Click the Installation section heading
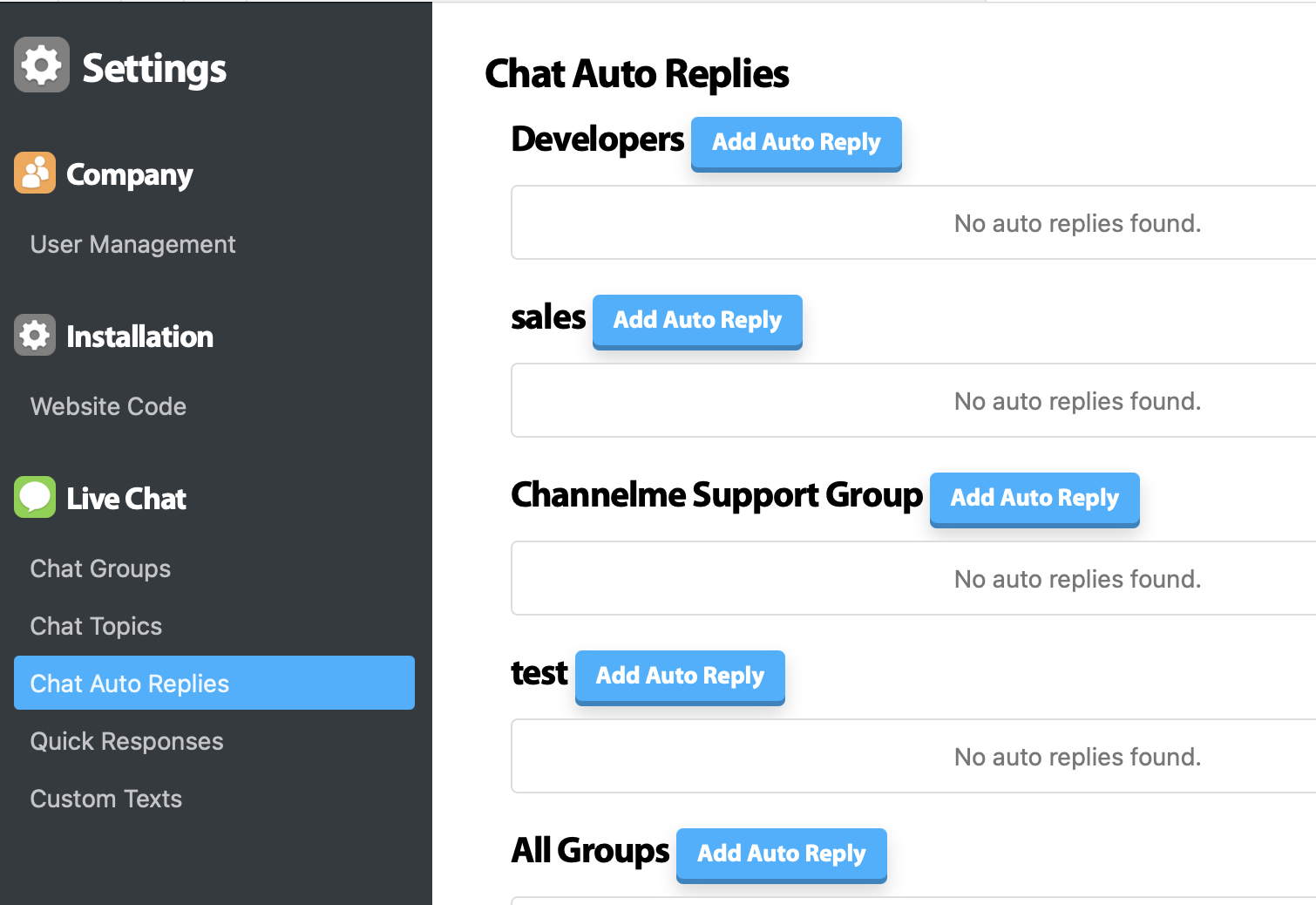The width and height of the screenshot is (1316, 905). pos(139,337)
